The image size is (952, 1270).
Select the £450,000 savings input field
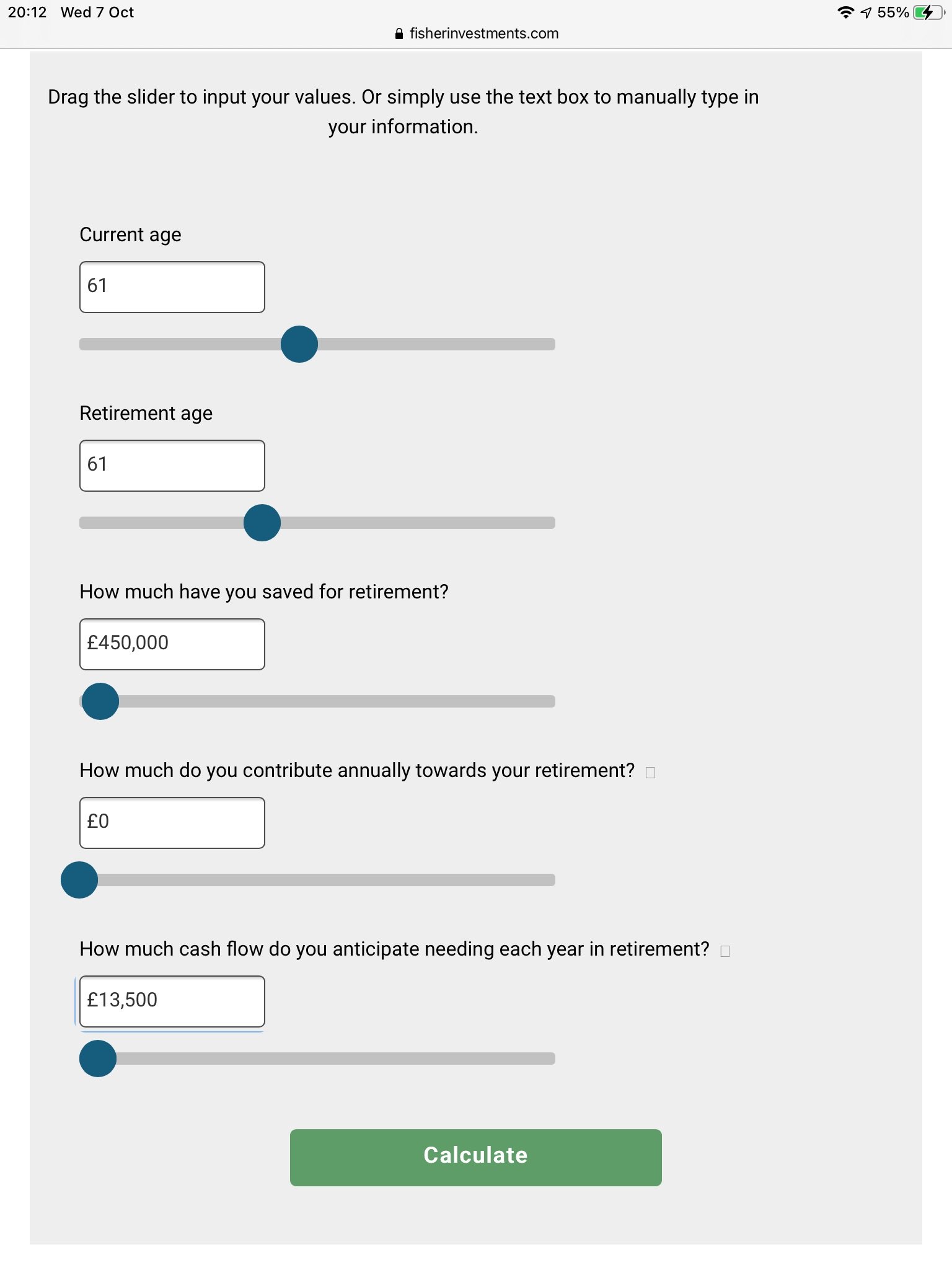[172, 644]
